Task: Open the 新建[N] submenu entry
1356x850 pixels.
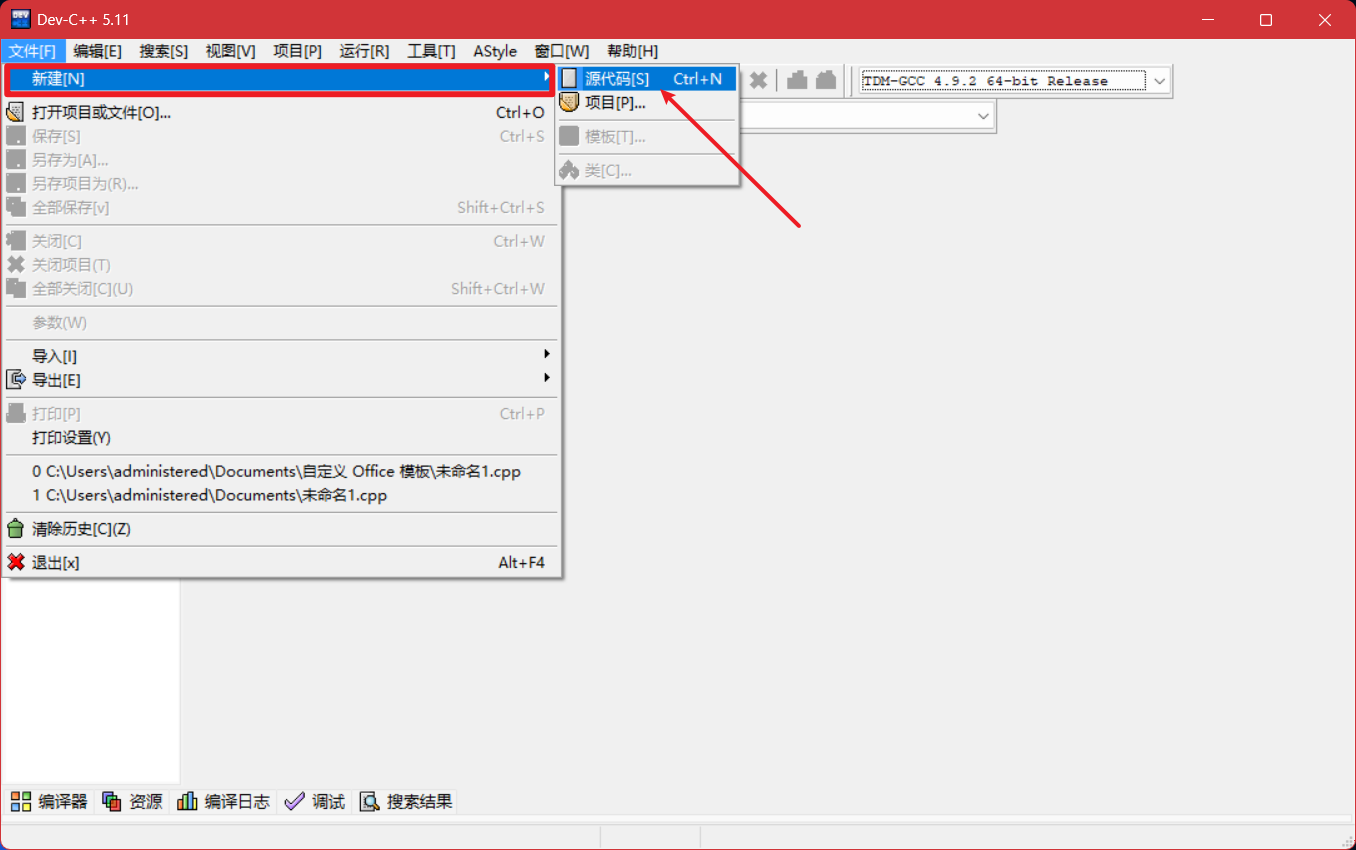Action: tap(280, 79)
